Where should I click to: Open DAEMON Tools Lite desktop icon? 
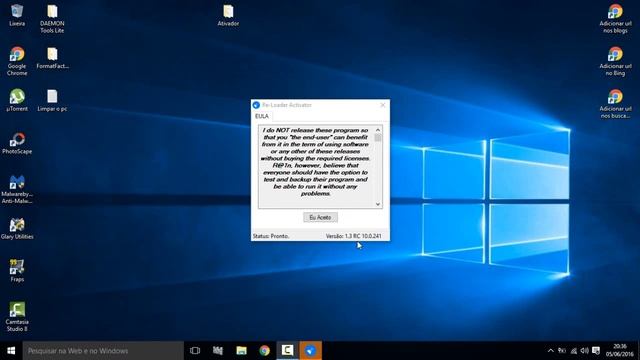(52, 18)
